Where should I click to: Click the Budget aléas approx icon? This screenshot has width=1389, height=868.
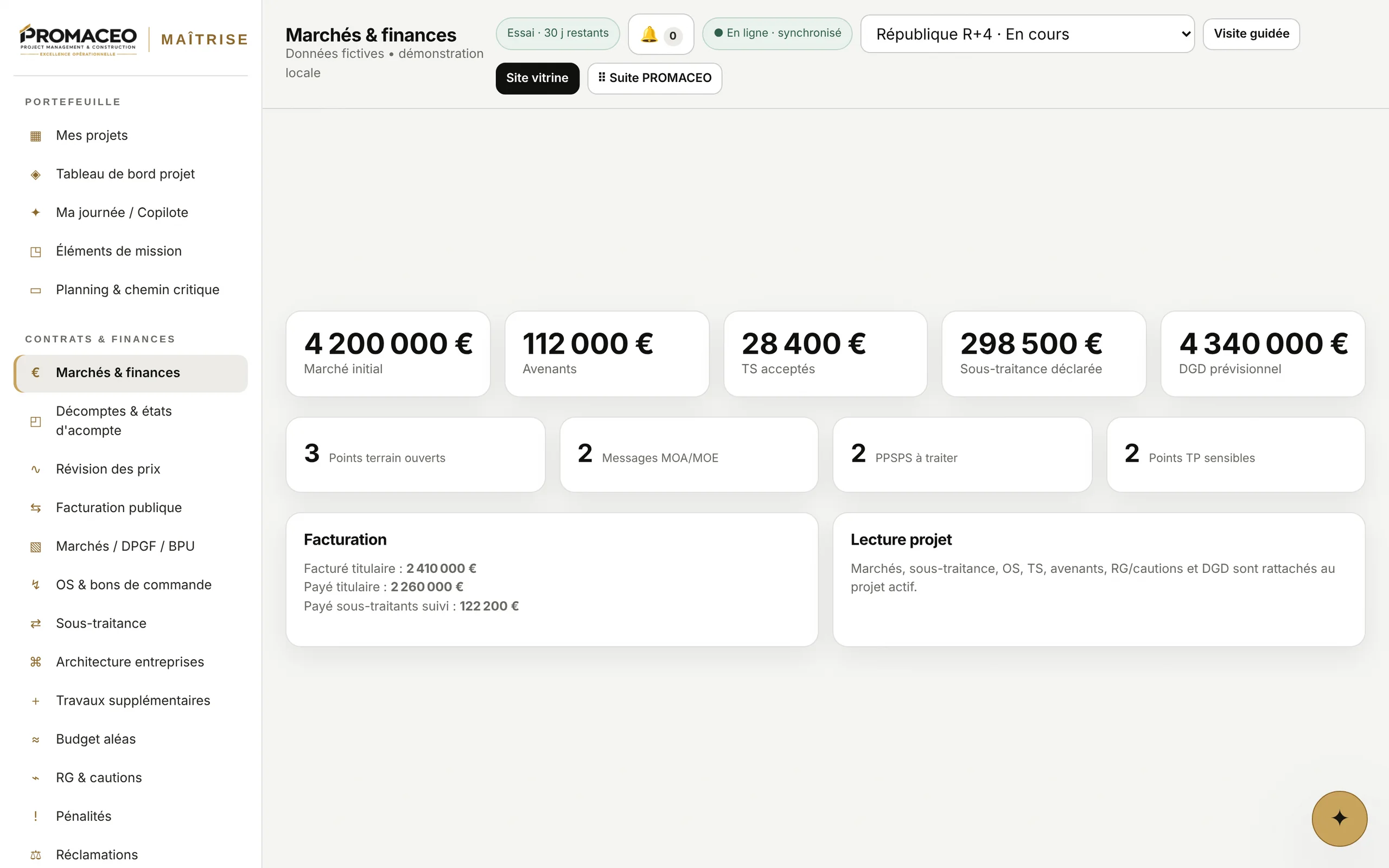36,739
